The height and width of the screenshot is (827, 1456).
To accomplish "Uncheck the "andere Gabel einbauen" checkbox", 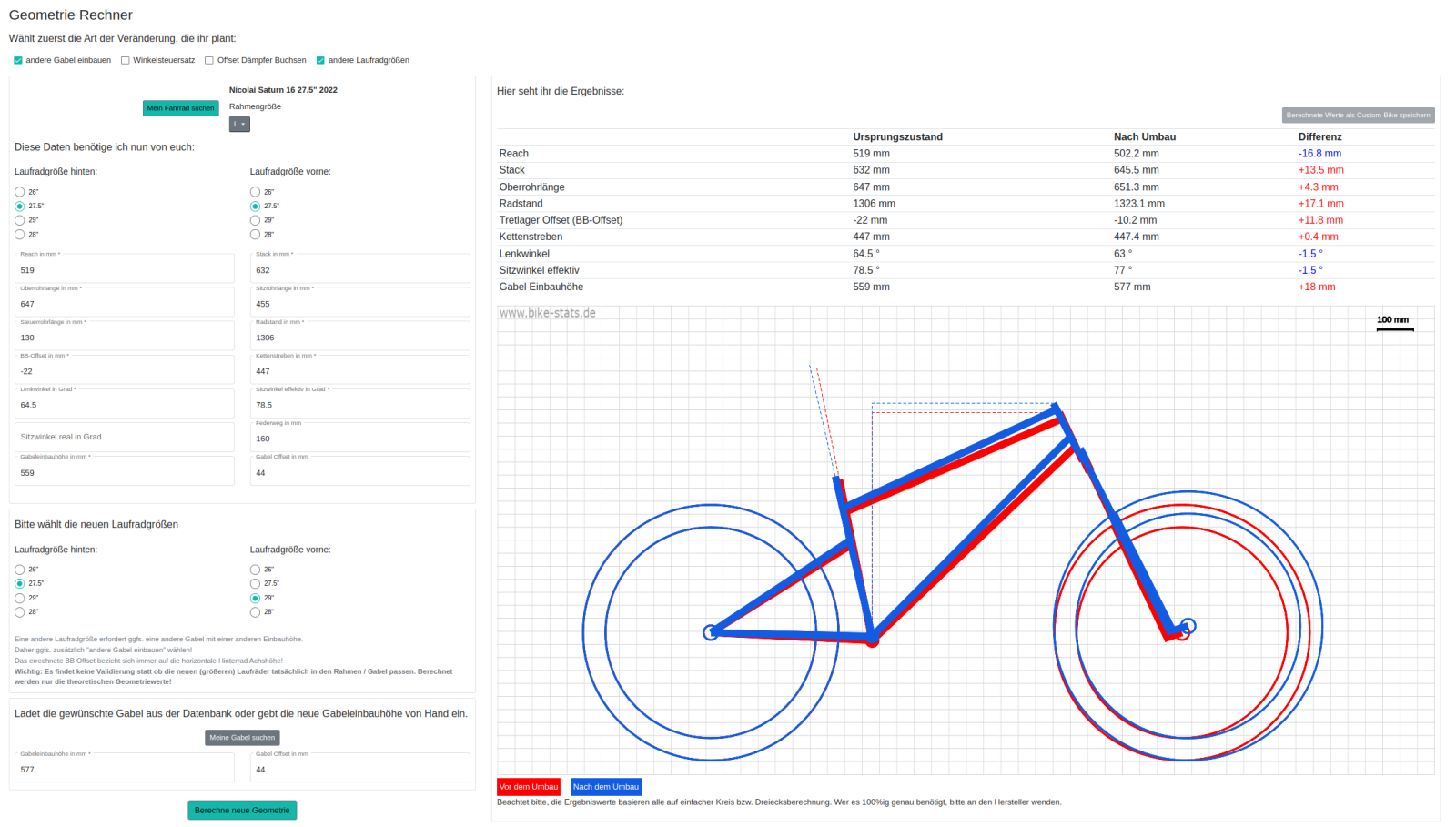I will [x=18, y=61].
